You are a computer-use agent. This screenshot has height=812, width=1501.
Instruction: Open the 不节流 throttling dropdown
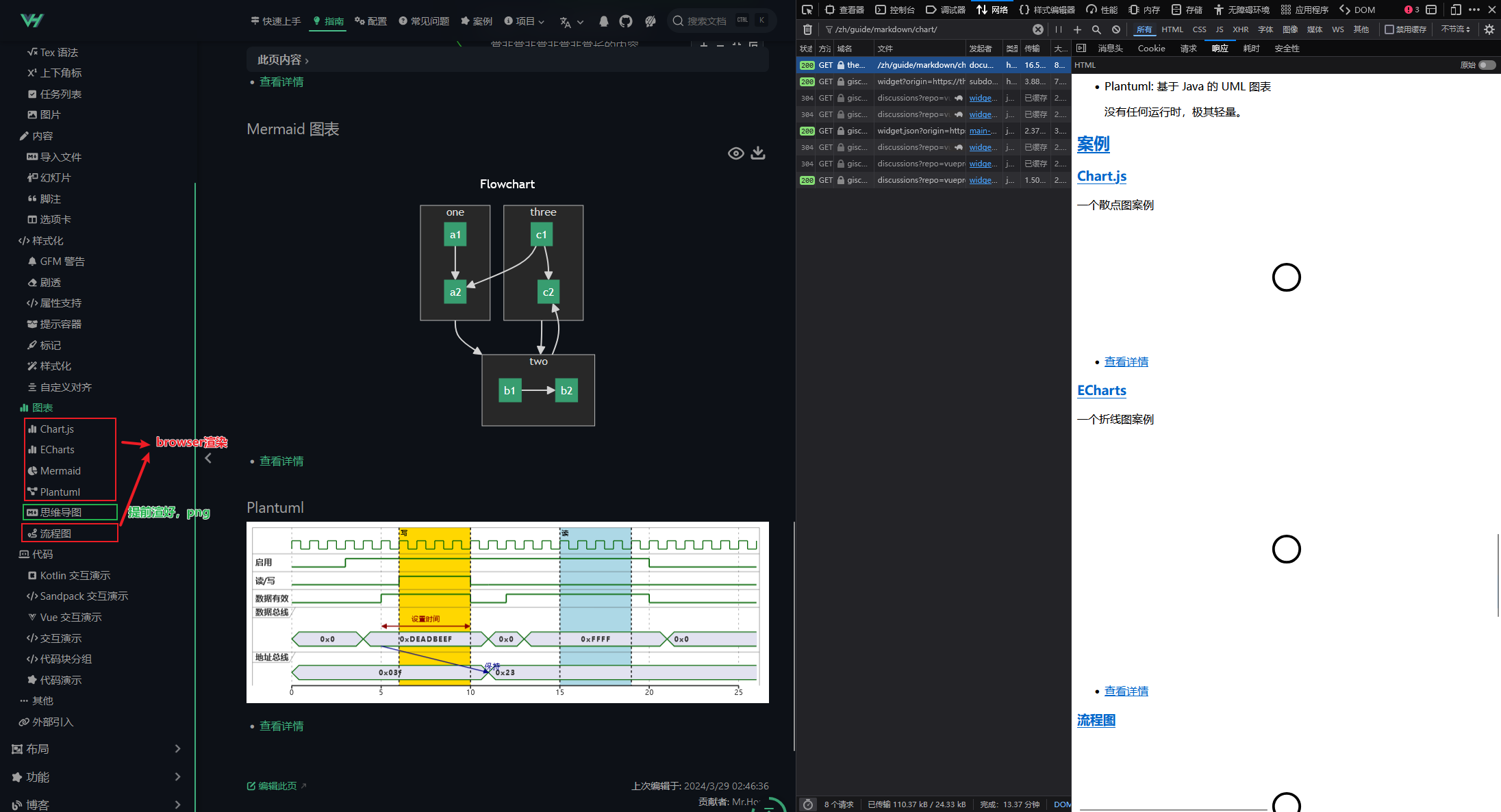coord(1456,29)
